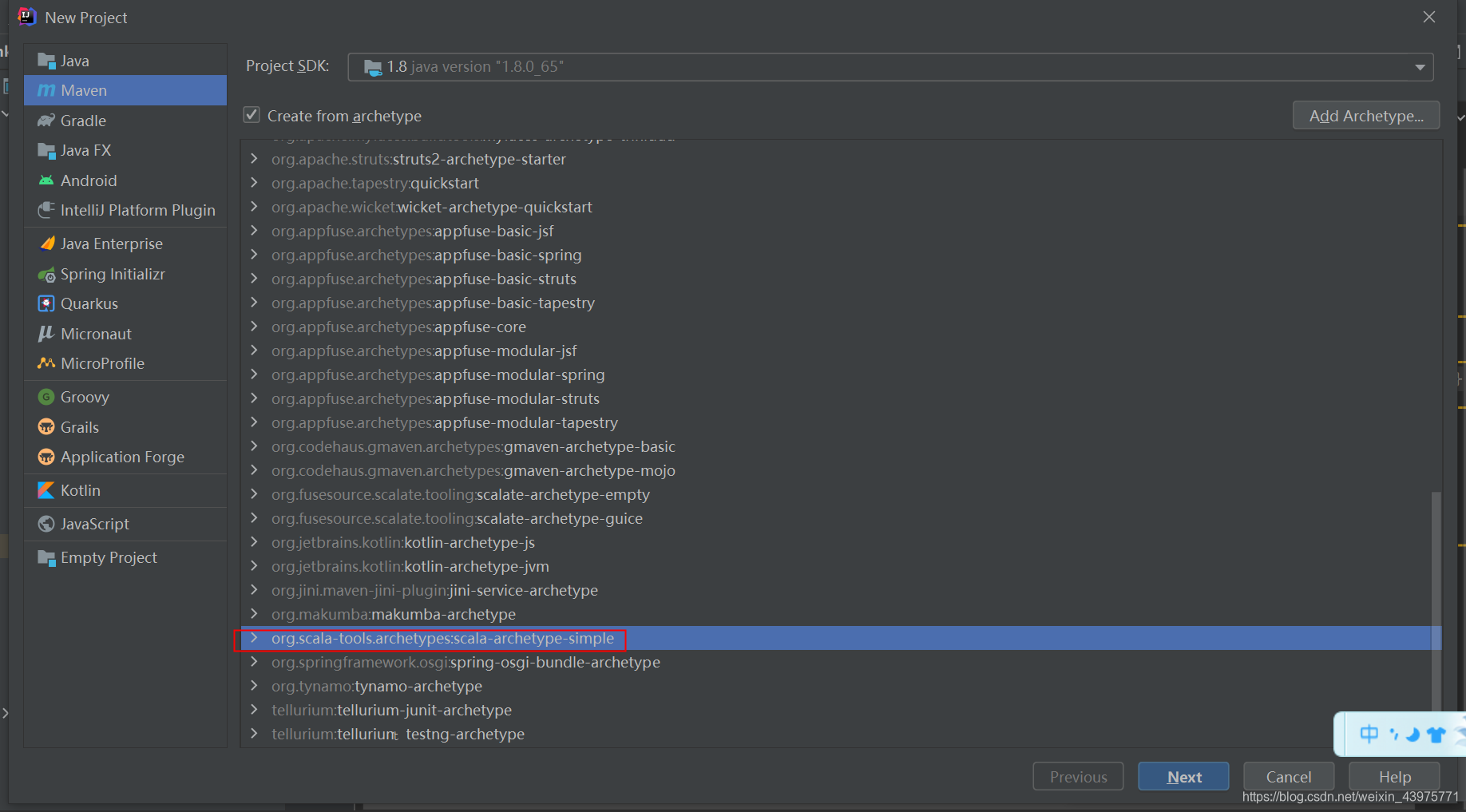Click the Gradle elephant icon
Image resolution: width=1466 pixels, height=812 pixels.
46,121
